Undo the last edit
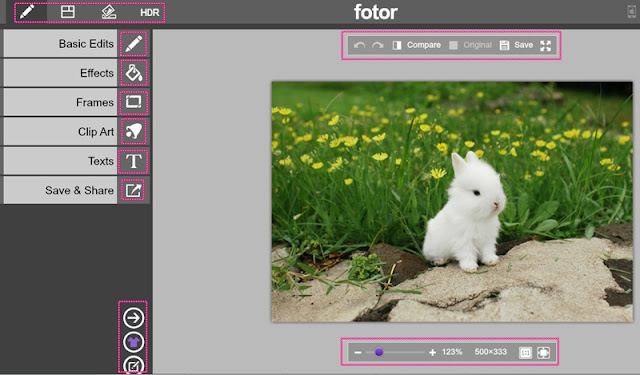Viewport: 640px width, 375px height. coord(359,45)
